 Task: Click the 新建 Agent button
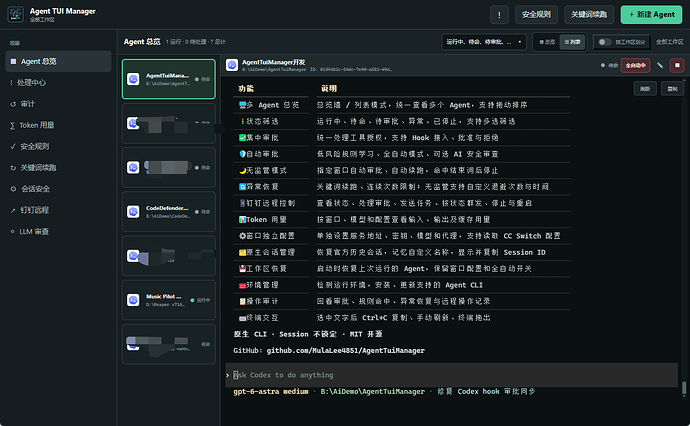pyautogui.click(x=651, y=15)
